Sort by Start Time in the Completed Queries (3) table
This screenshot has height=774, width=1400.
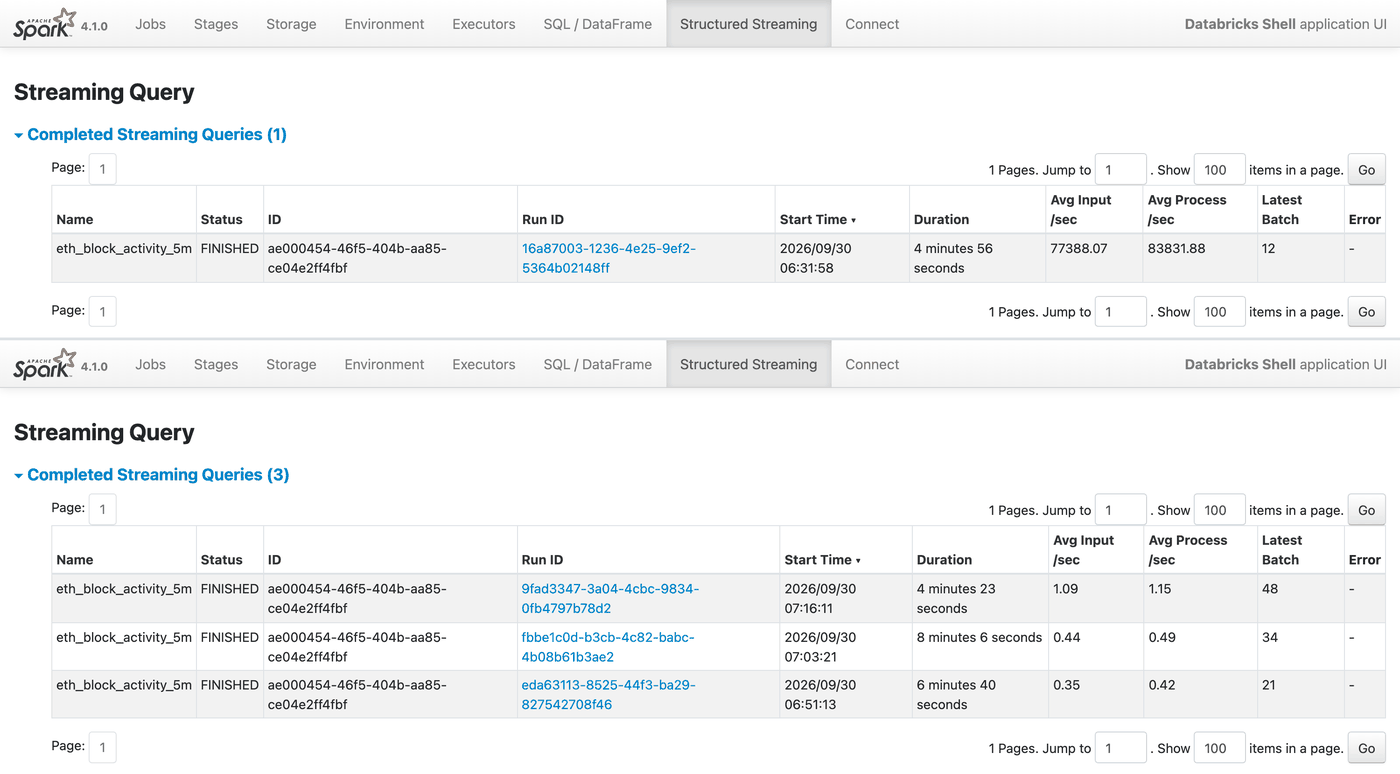pyautogui.click(x=820, y=560)
